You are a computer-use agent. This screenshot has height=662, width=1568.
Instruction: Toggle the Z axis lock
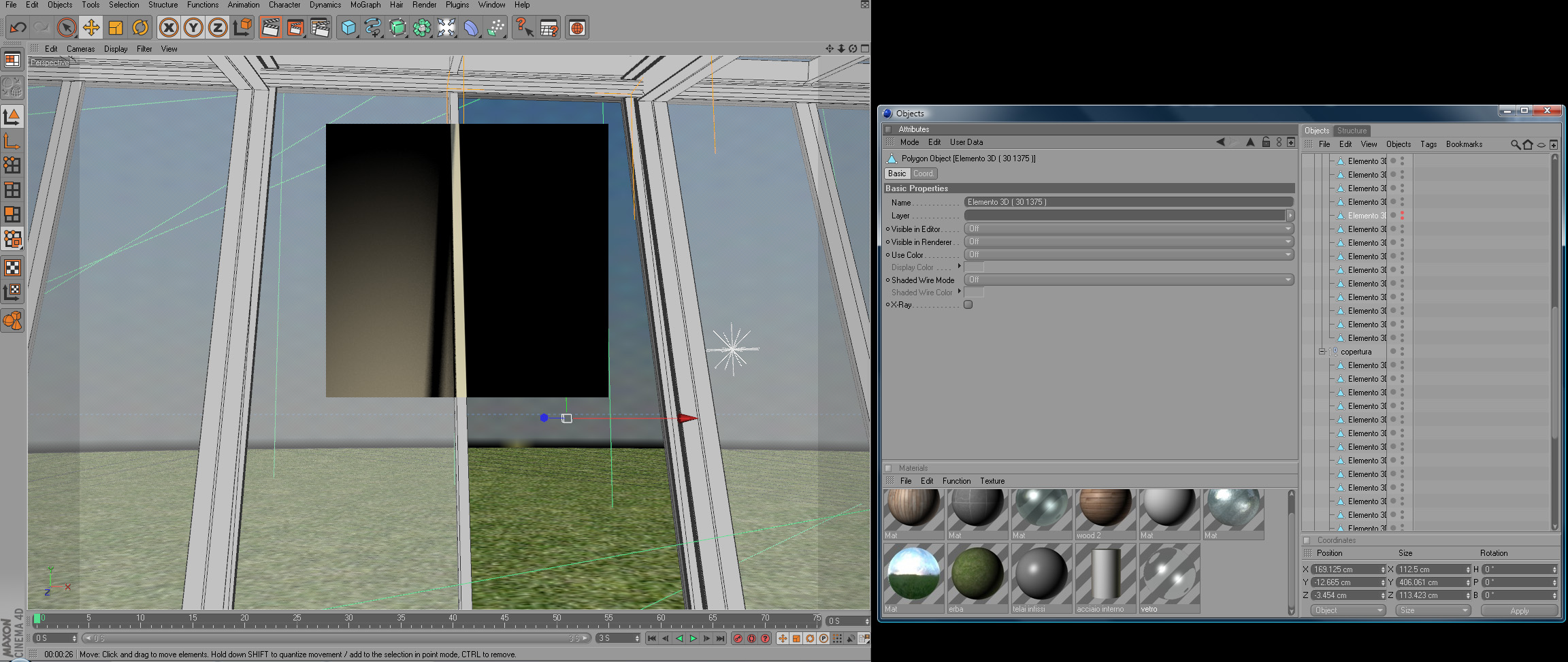pyautogui.click(x=218, y=28)
